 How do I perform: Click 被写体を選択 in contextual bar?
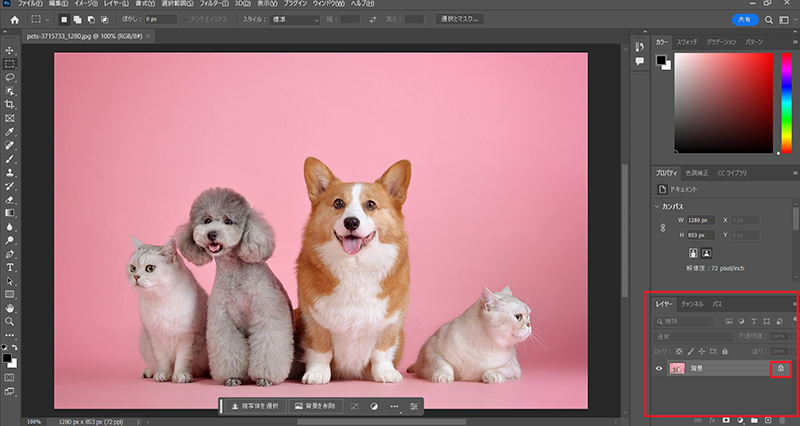[255, 406]
